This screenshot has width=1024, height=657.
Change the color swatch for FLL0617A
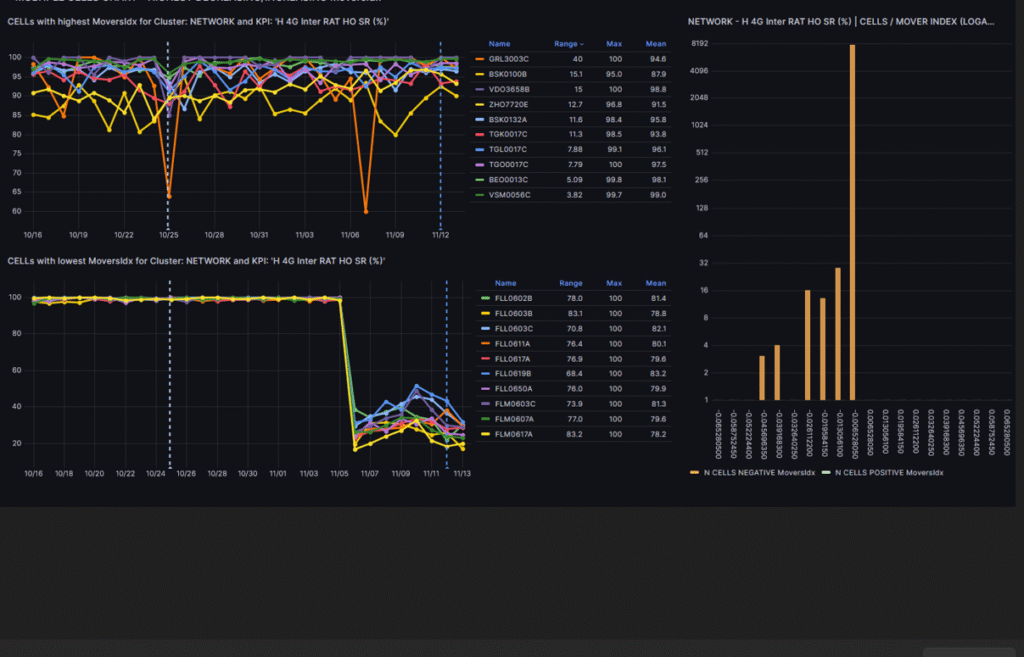pyautogui.click(x=484, y=358)
